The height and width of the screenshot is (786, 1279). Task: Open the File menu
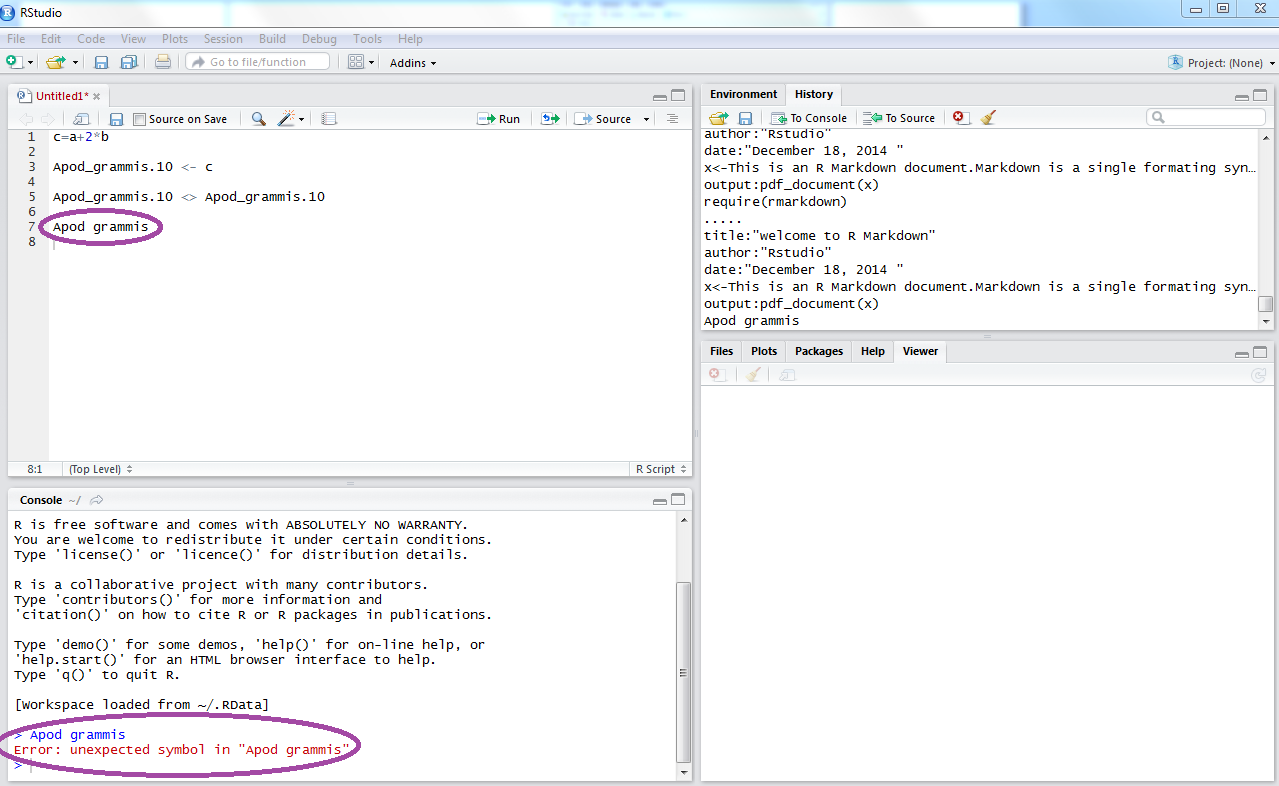click(16, 39)
